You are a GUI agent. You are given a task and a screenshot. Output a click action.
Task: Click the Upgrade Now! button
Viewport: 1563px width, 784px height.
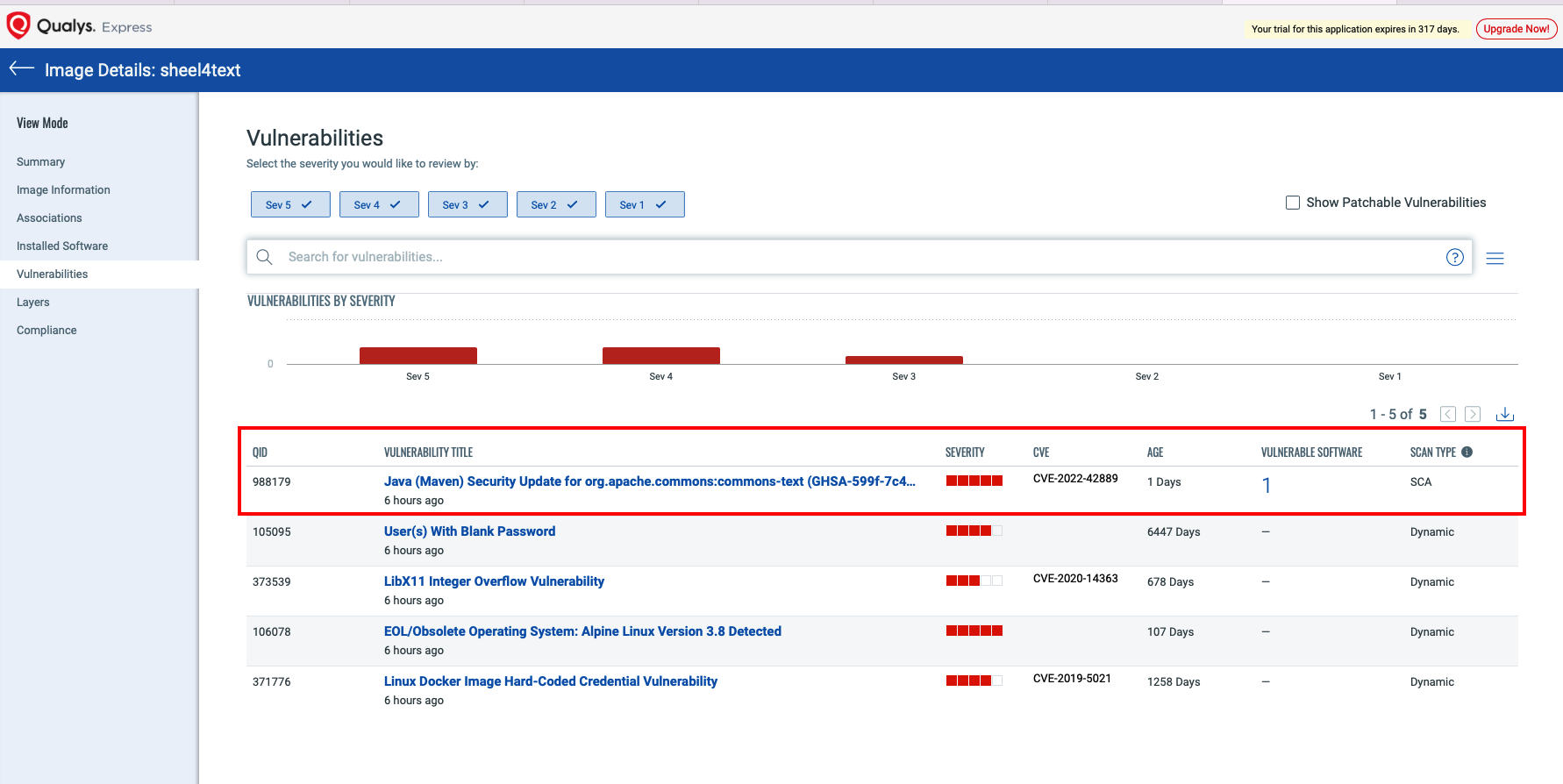1517,29
